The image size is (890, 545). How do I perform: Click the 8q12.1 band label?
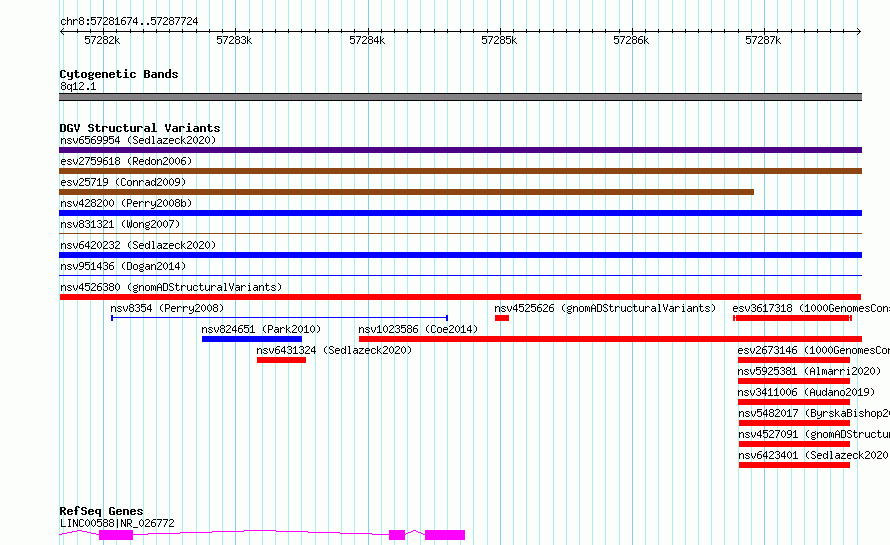[x=78, y=86]
